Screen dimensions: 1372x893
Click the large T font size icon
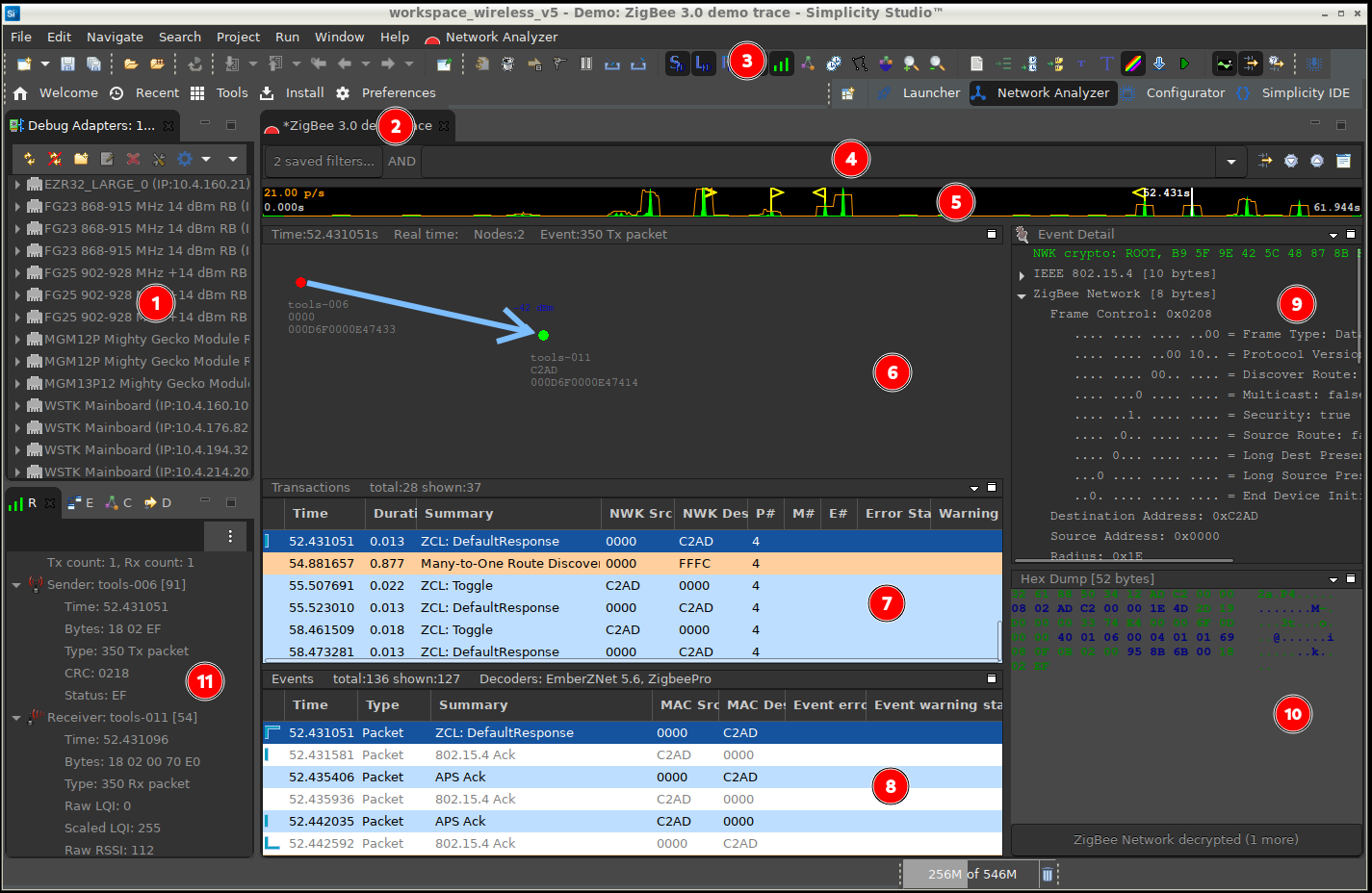(x=1107, y=64)
